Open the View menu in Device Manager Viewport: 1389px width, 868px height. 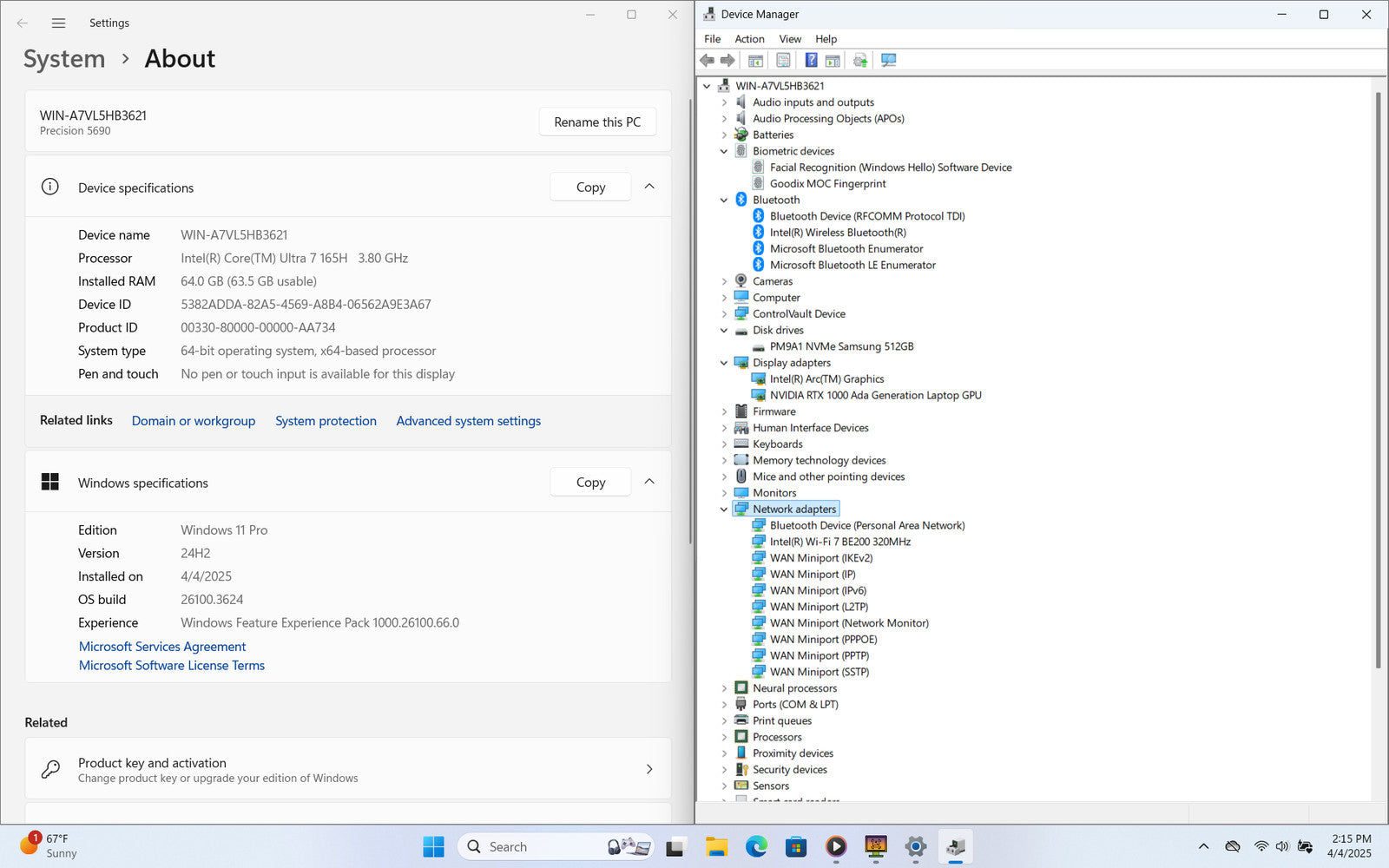tap(790, 39)
